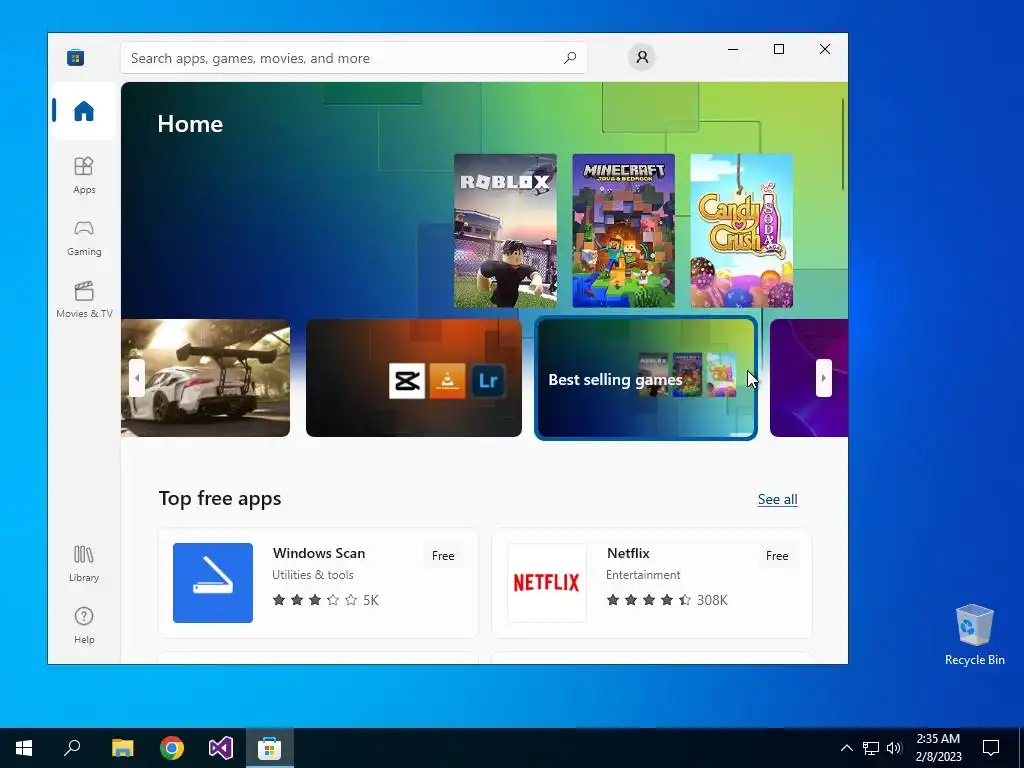1024x768 pixels.
Task: Open the taskbar clock and date
Action: click(x=938, y=748)
